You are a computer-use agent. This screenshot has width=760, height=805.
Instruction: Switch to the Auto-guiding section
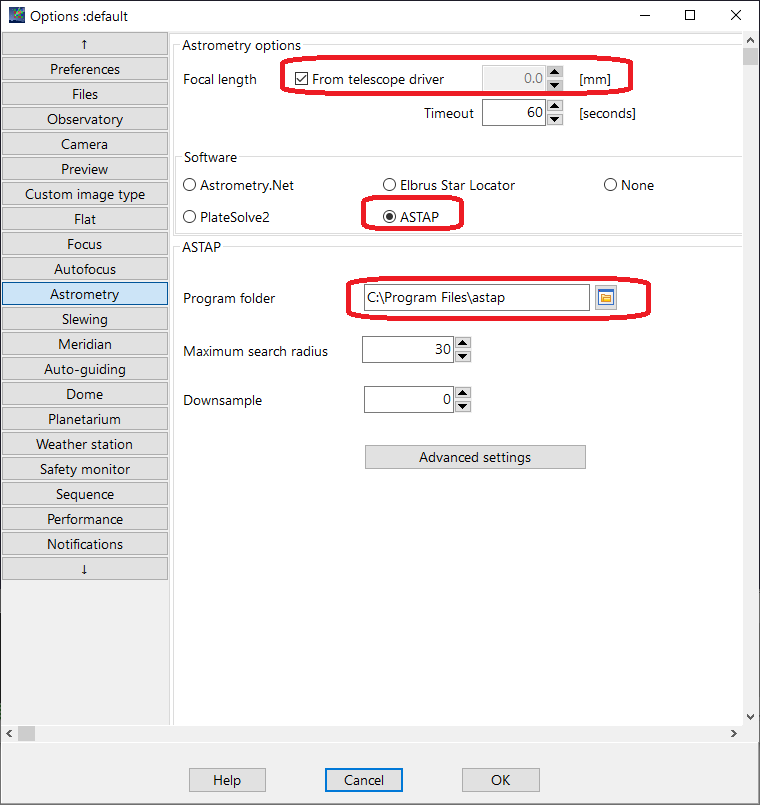[85, 369]
